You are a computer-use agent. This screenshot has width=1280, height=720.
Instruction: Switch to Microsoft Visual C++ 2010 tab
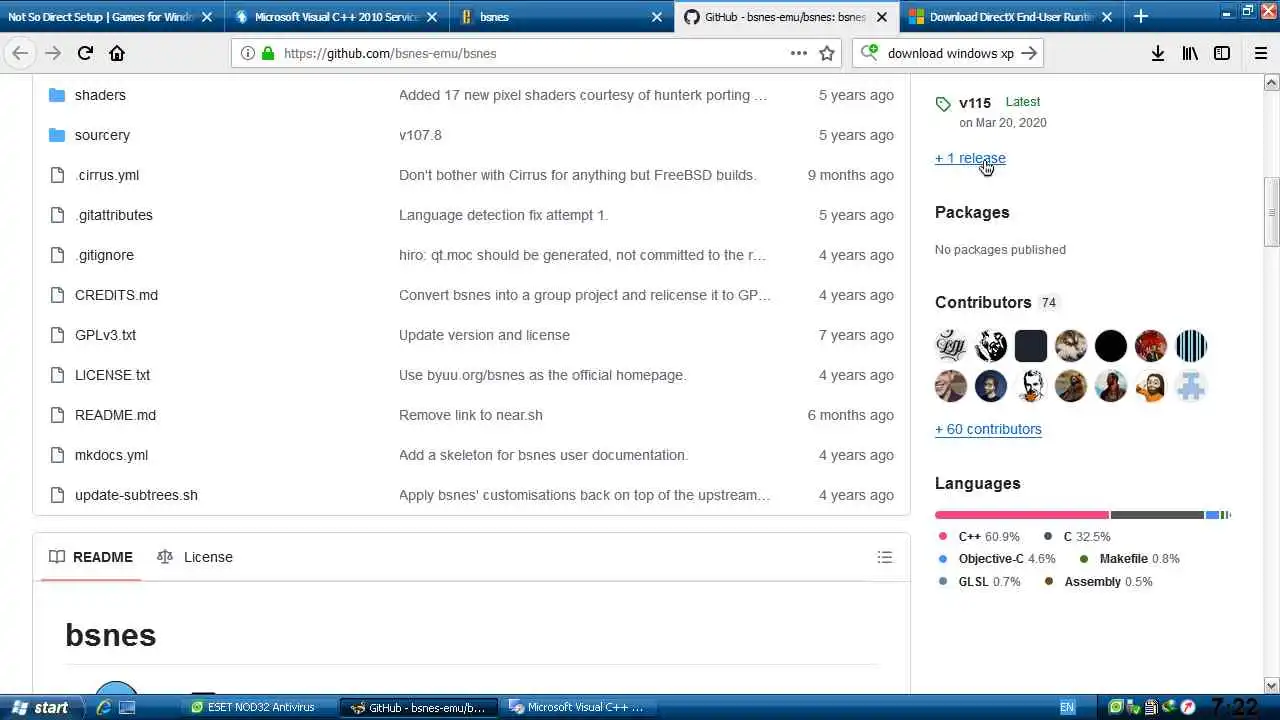pyautogui.click(x=335, y=16)
